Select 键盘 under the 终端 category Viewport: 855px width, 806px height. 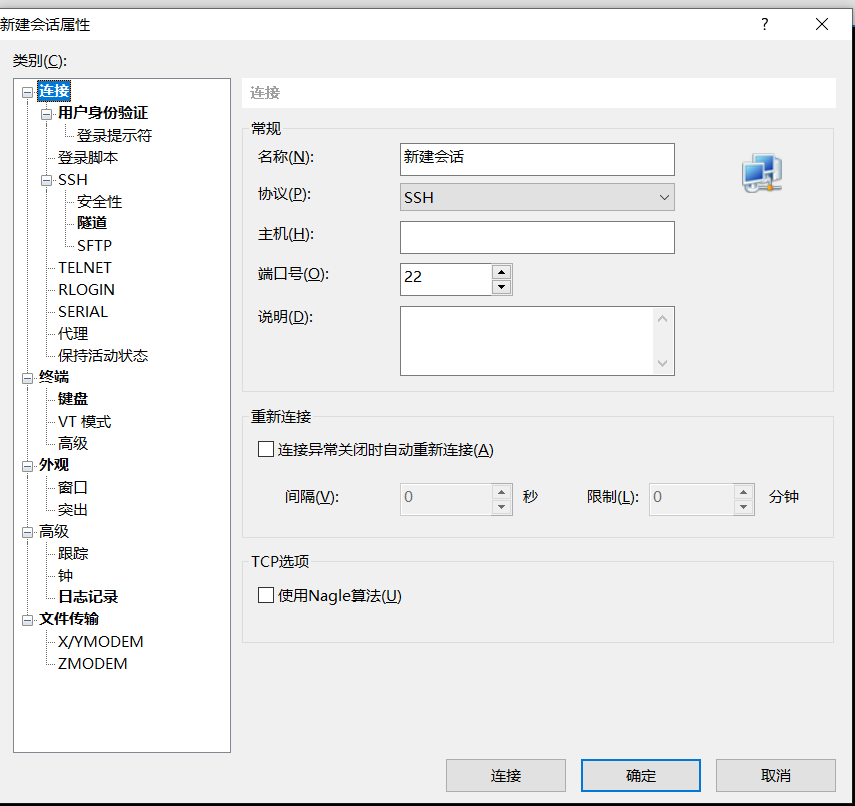[x=73, y=399]
